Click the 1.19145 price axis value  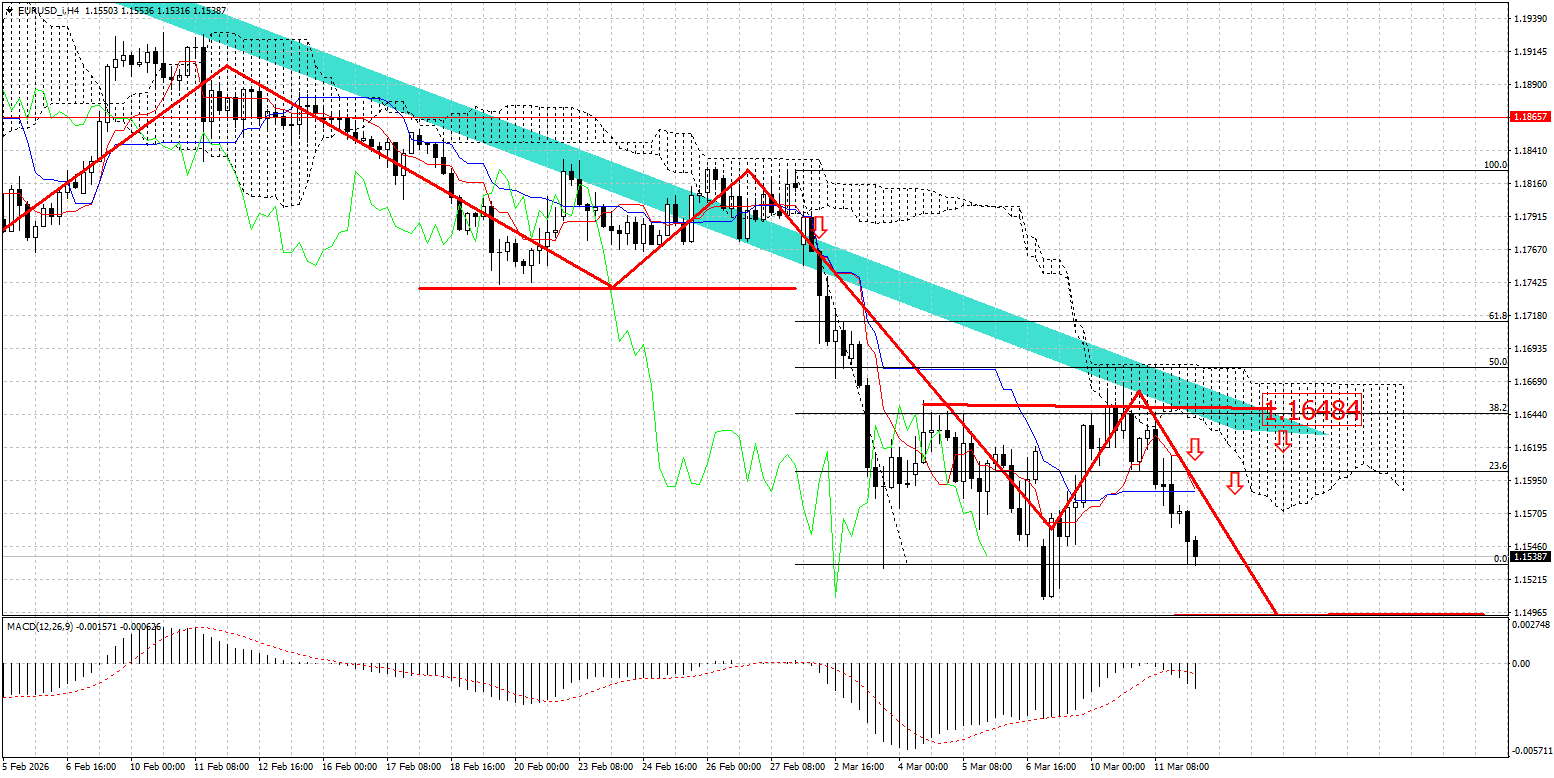[1530, 52]
